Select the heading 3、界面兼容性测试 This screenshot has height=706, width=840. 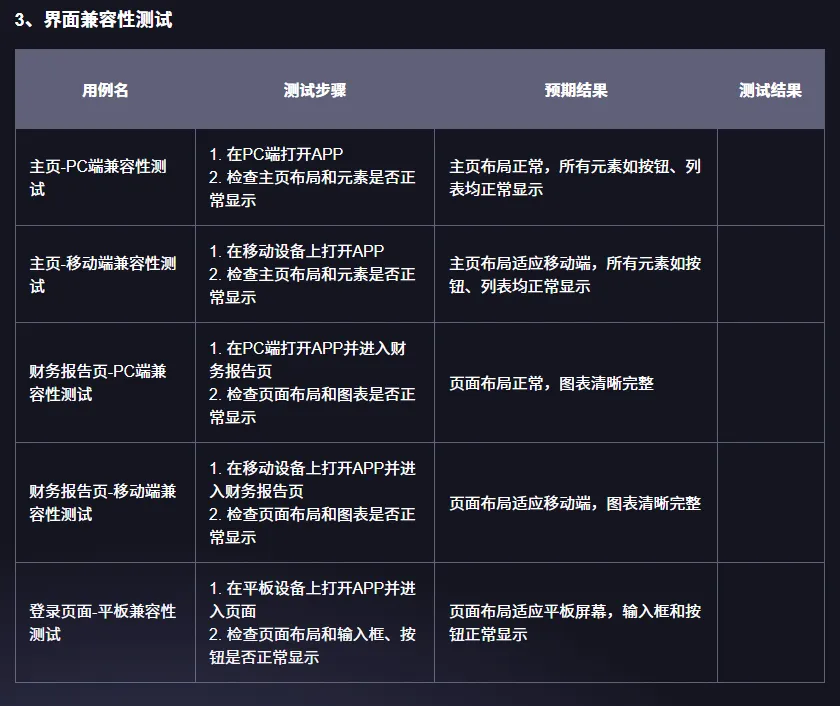tap(93, 20)
